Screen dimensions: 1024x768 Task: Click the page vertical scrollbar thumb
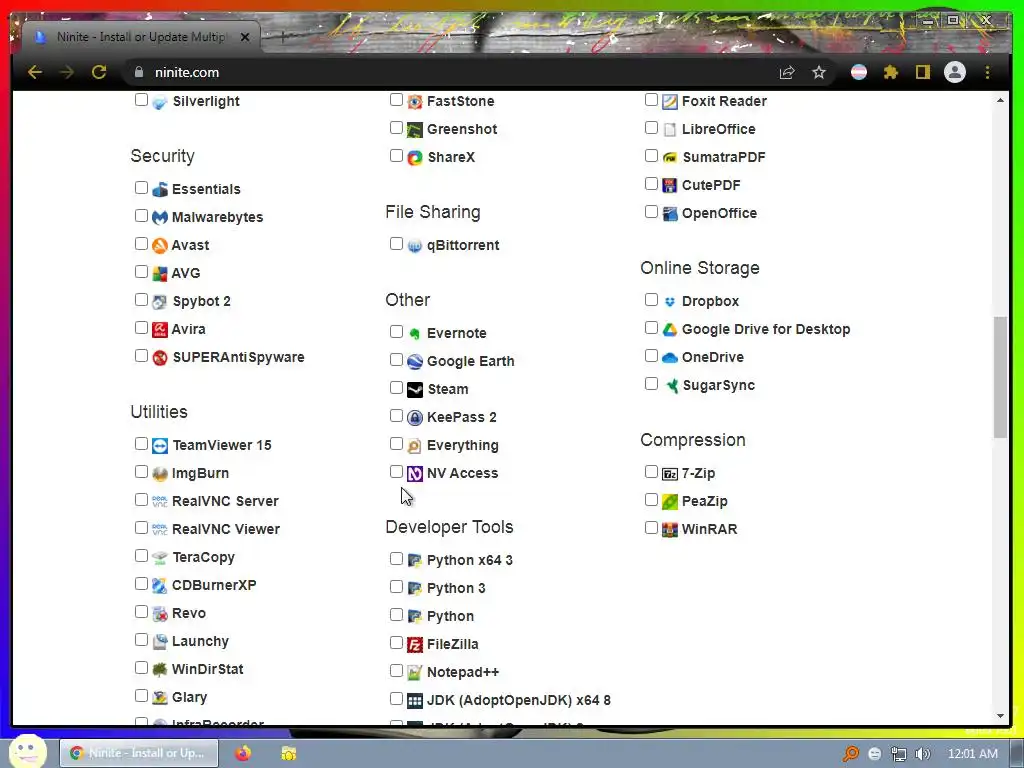[1000, 377]
